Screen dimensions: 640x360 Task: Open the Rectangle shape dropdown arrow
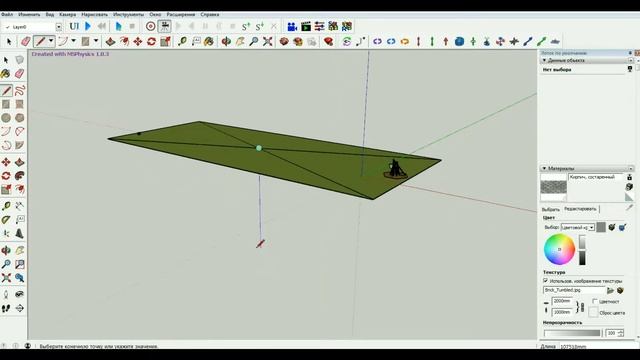pyautogui.click(x=96, y=41)
